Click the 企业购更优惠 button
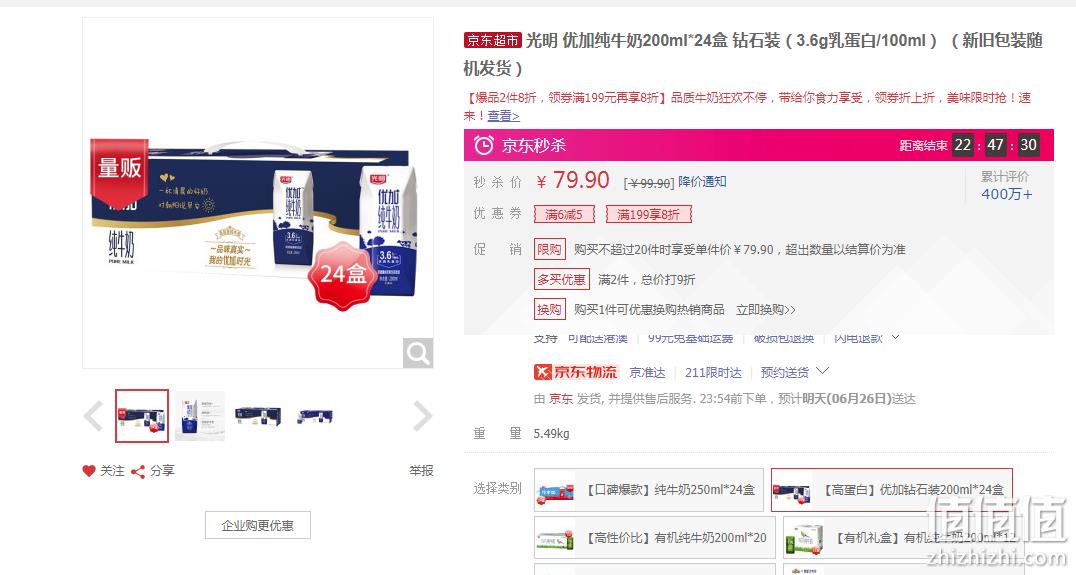 click(257, 526)
